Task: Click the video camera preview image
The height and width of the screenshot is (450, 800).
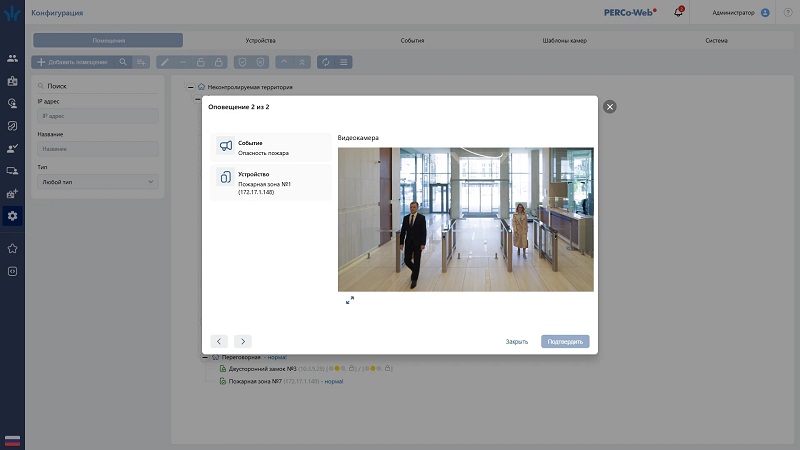Action: coord(465,219)
